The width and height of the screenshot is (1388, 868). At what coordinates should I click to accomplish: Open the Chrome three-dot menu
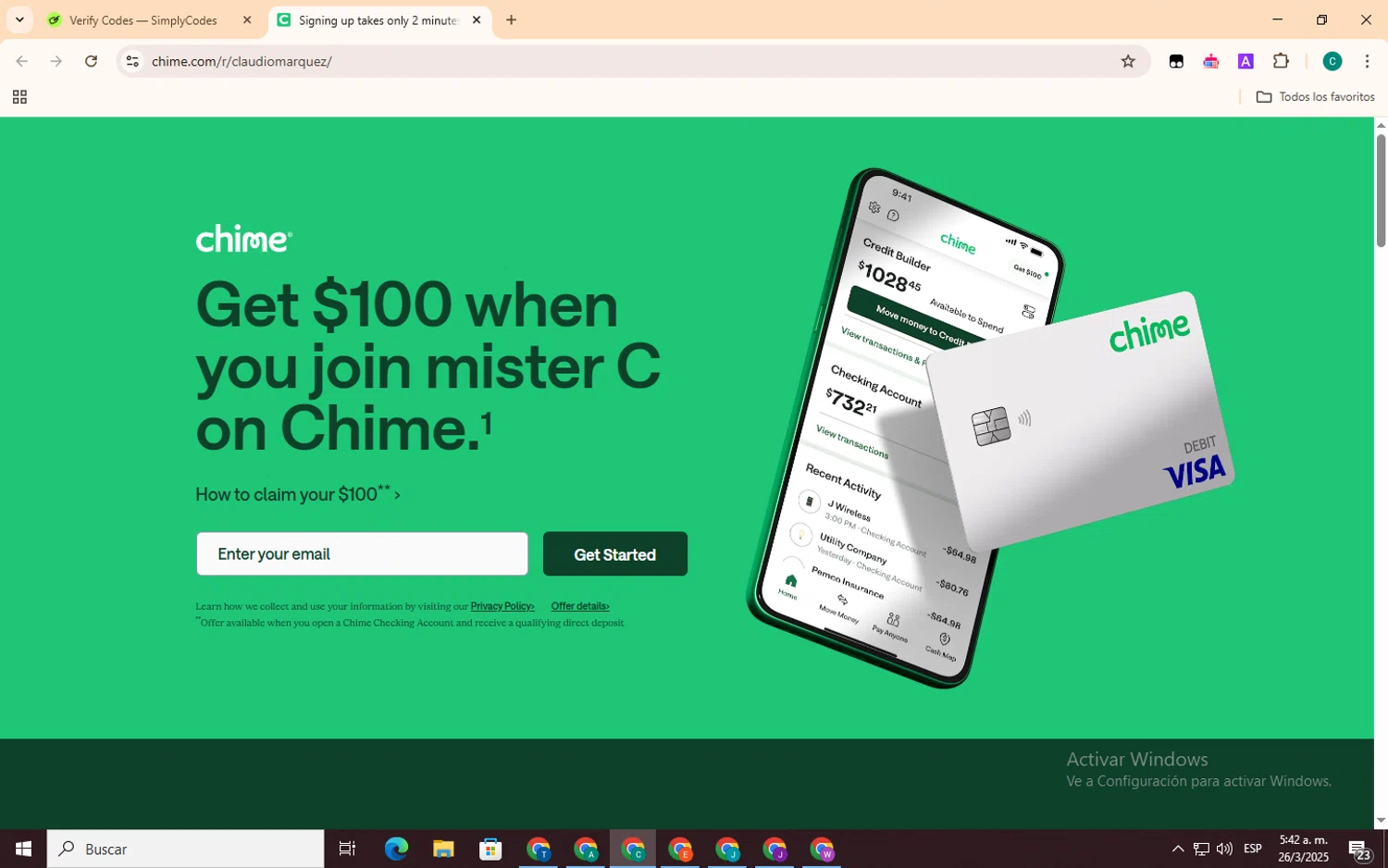[1367, 61]
